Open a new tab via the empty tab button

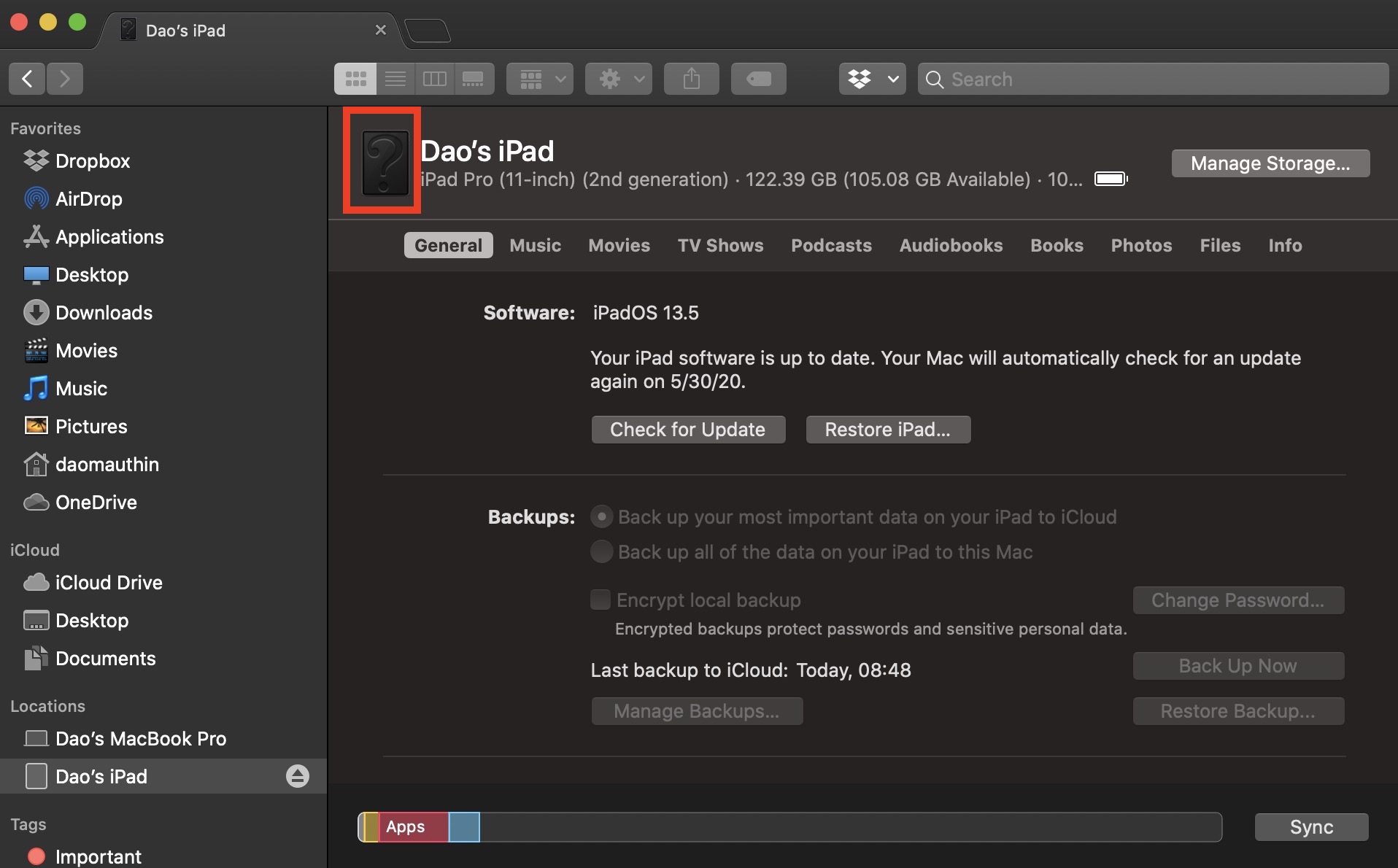tap(428, 31)
